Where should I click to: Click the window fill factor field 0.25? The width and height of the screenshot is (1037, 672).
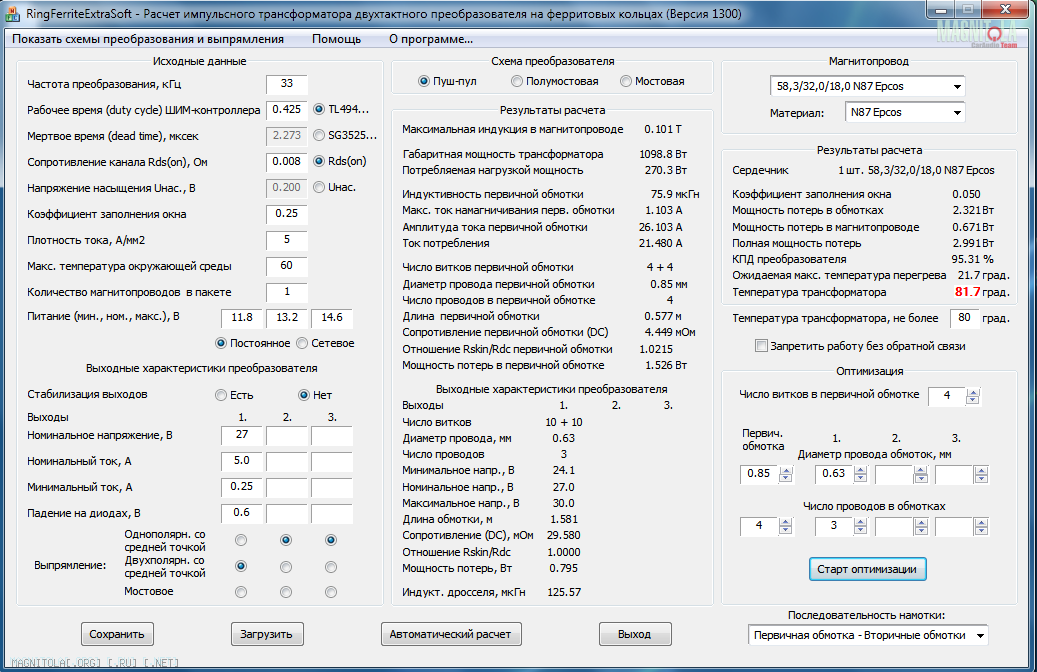pos(286,214)
